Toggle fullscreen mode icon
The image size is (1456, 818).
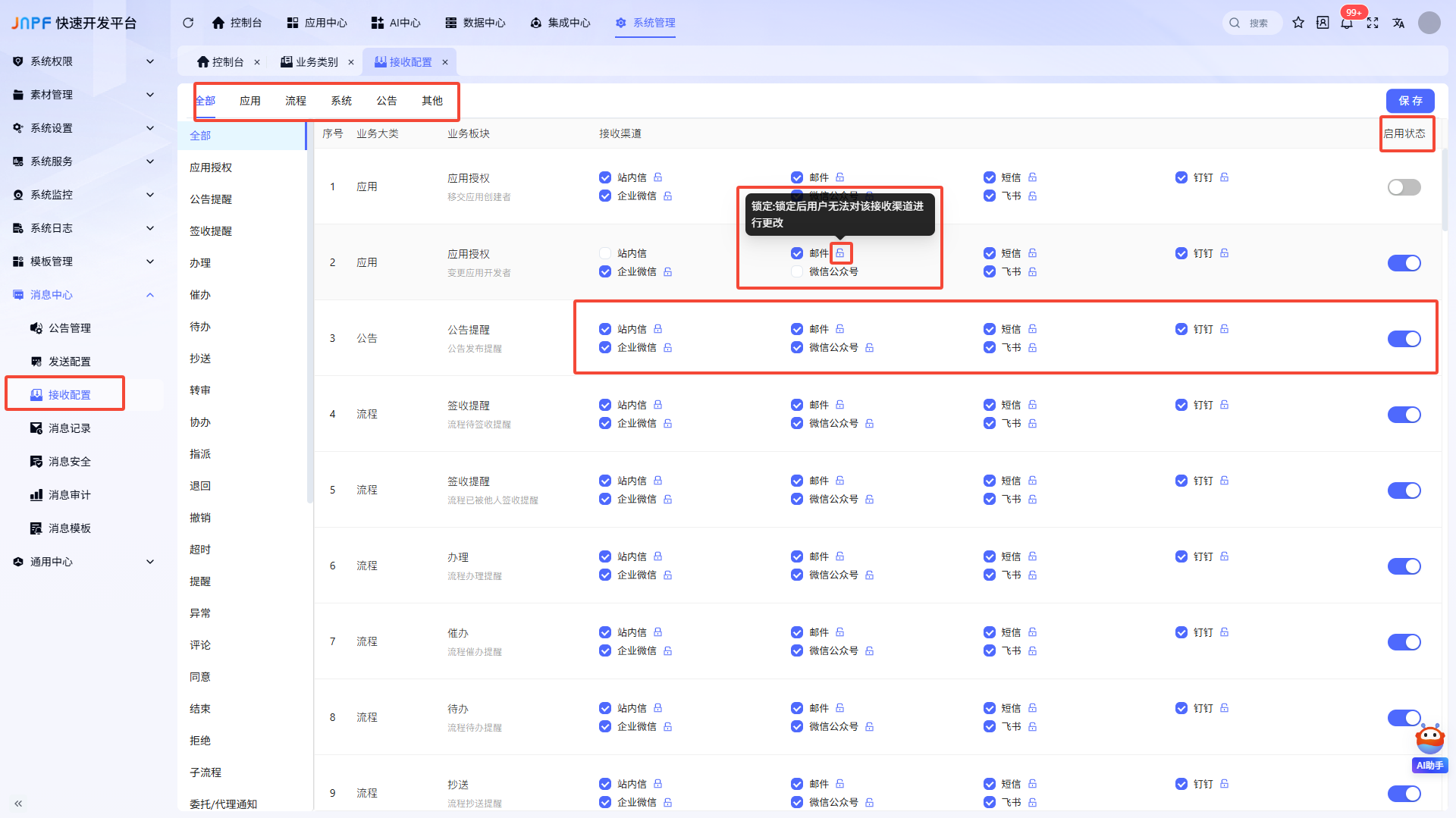pos(1373,23)
